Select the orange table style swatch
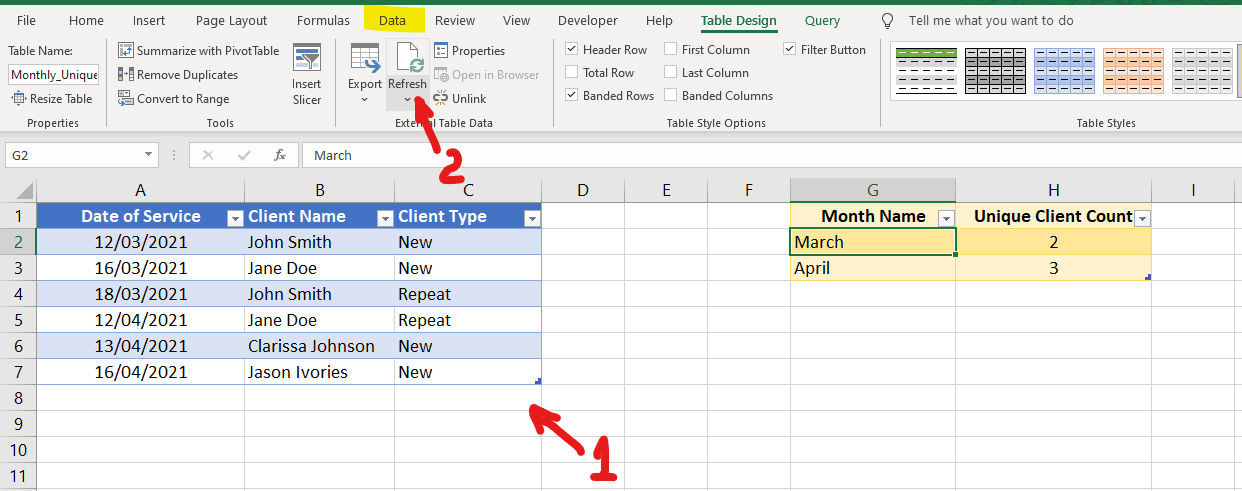 (x=1133, y=71)
